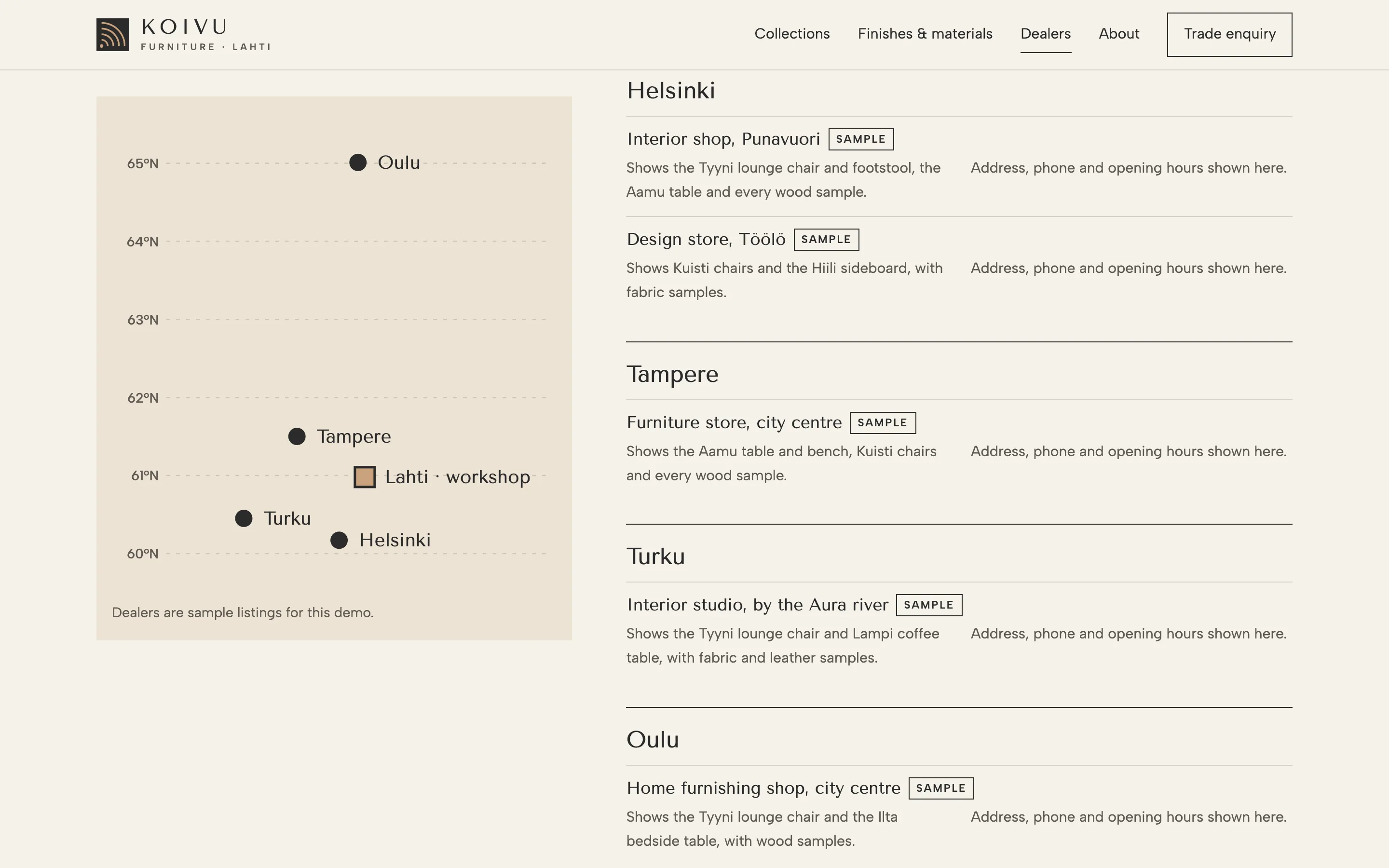Click the Tampere label on map
1389x868 pixels.
click(x=354, y=436)
